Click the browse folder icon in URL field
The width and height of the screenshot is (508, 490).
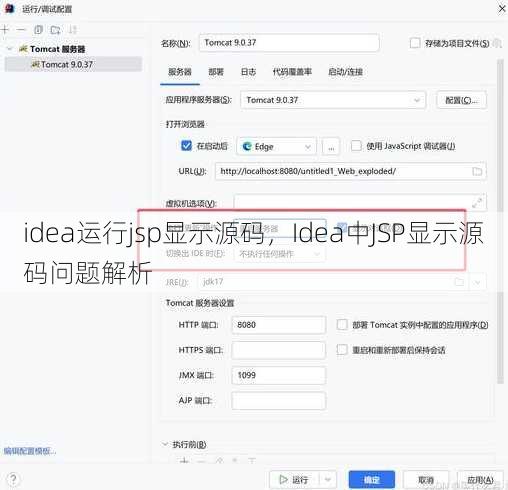(x=477, y=171)
